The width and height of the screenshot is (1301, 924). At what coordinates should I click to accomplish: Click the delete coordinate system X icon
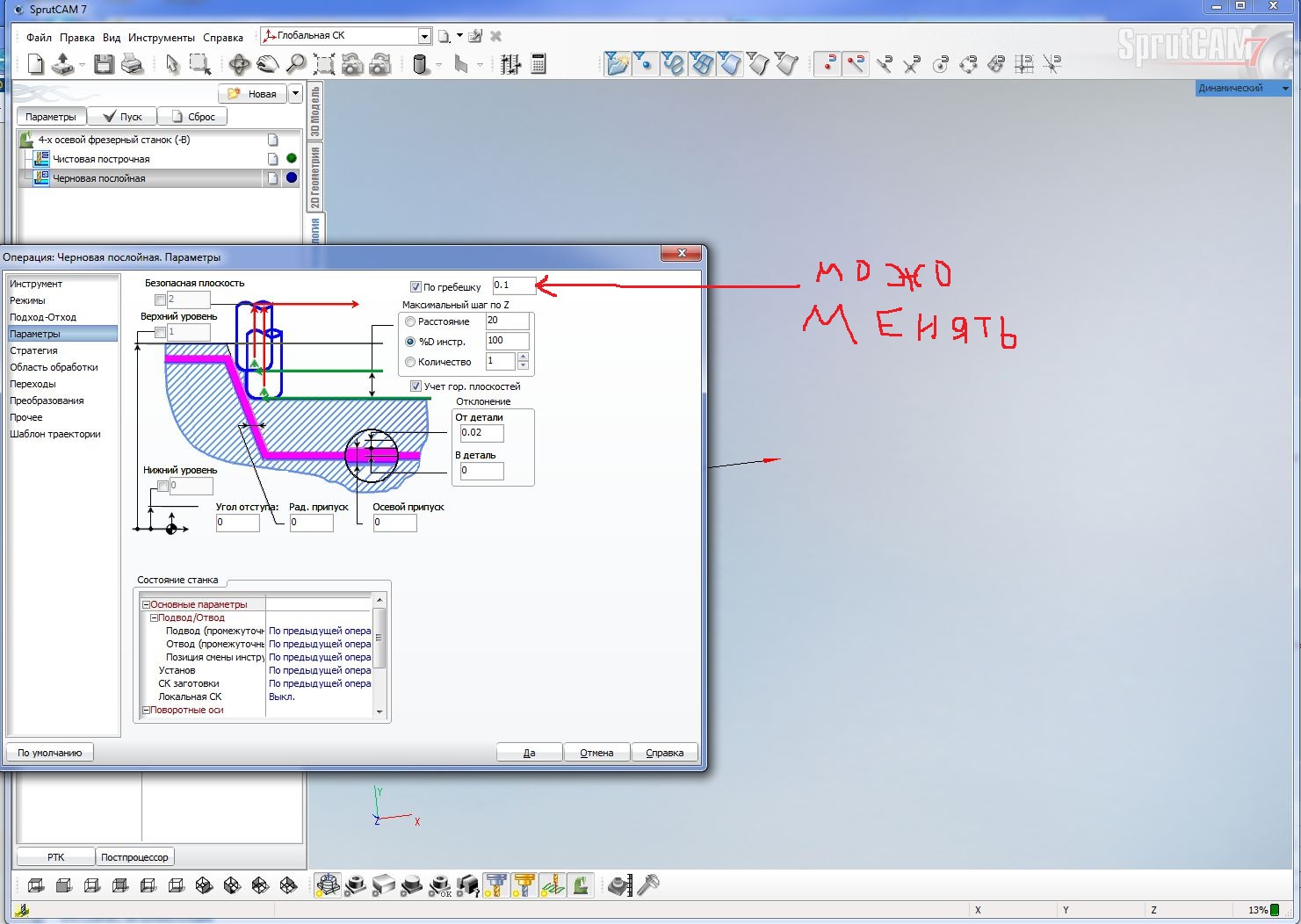(495, 36)
